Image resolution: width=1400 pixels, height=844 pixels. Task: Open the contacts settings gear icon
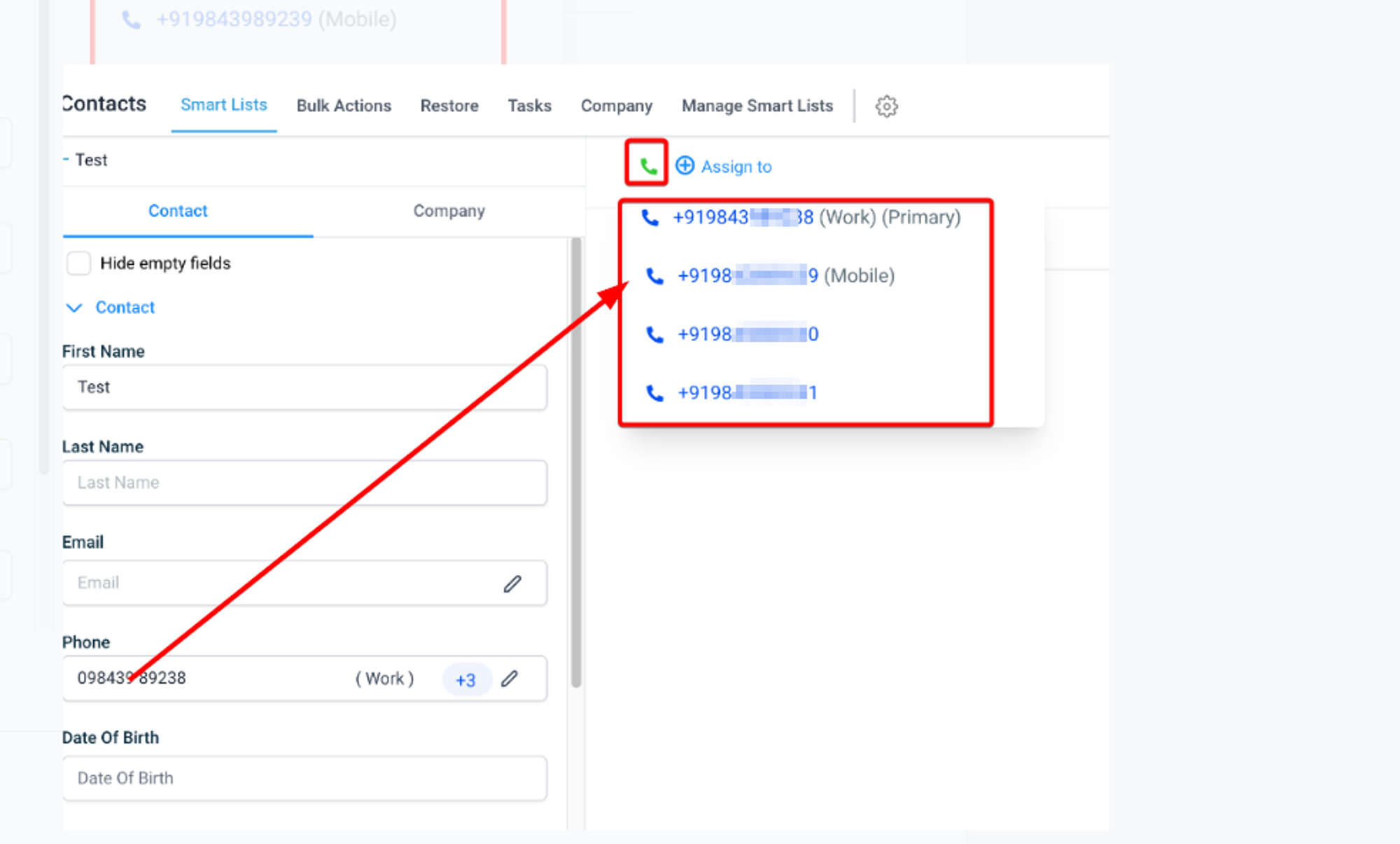[886, 106]
